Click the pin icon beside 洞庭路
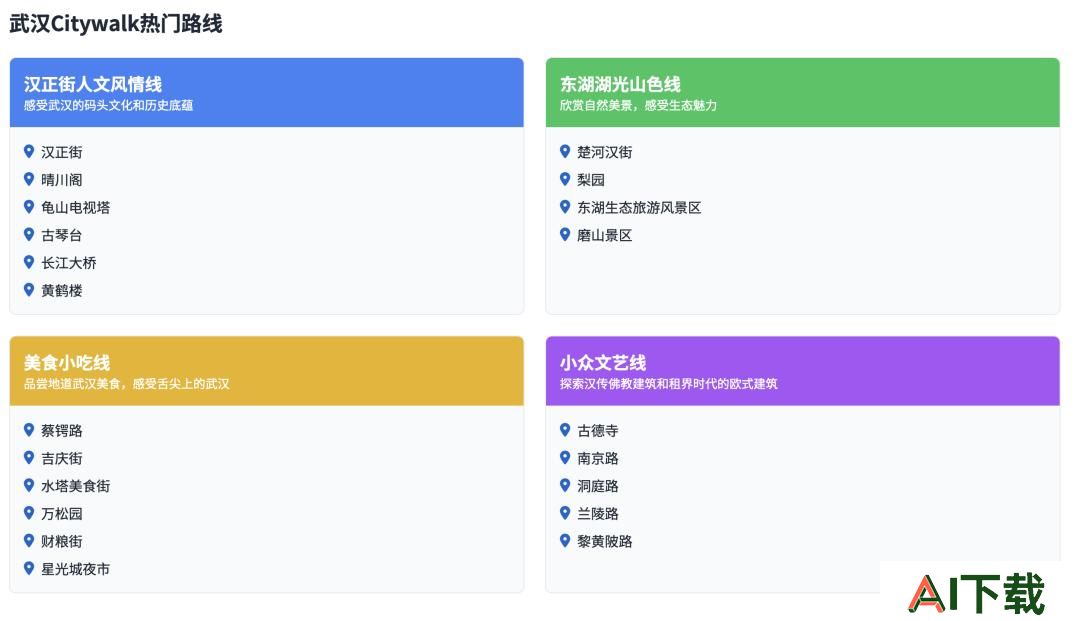Image resolution: width=1080 pixels, height=621 pixels. [x=565, y=485]
